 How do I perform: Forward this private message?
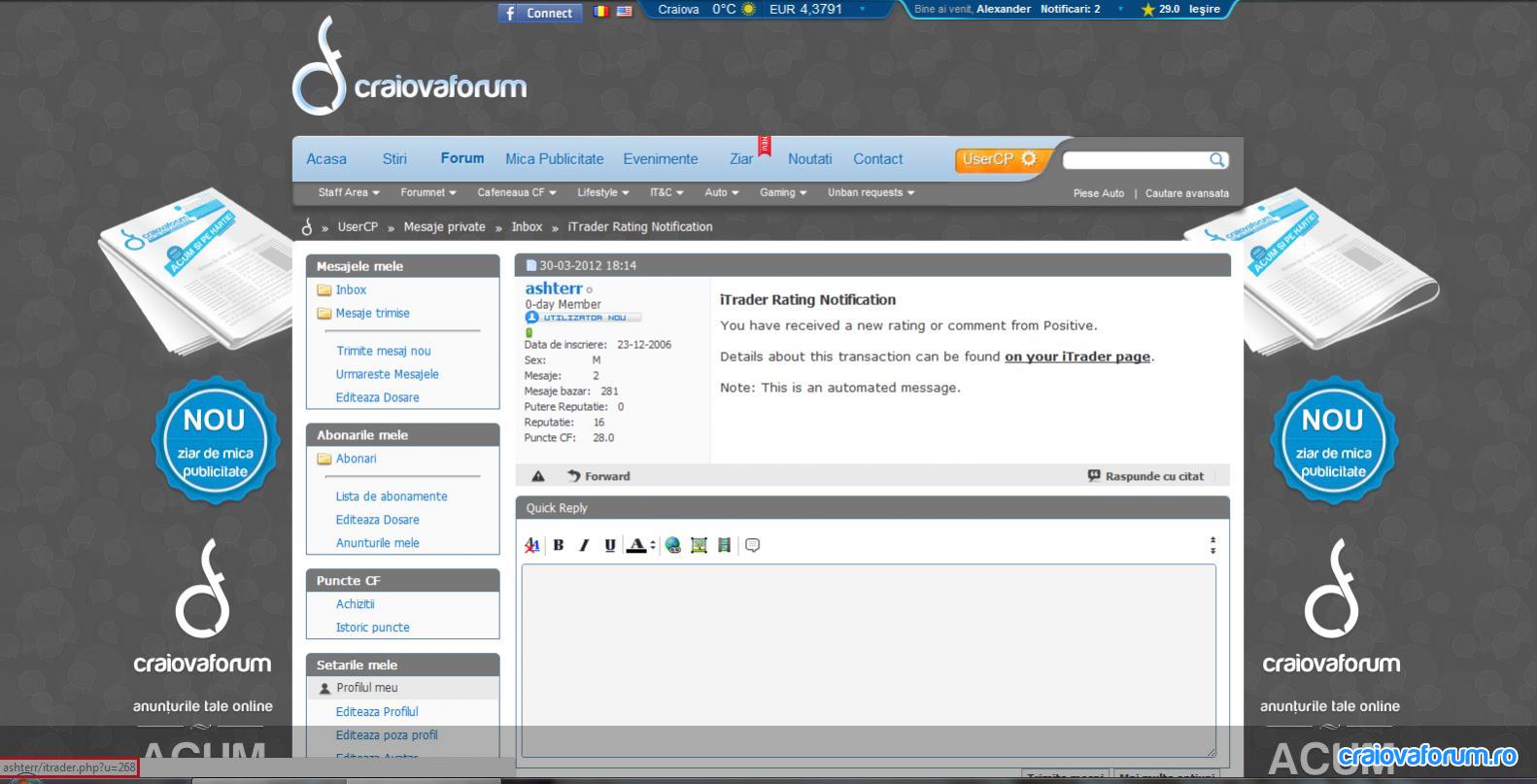(x=598, y=476)
